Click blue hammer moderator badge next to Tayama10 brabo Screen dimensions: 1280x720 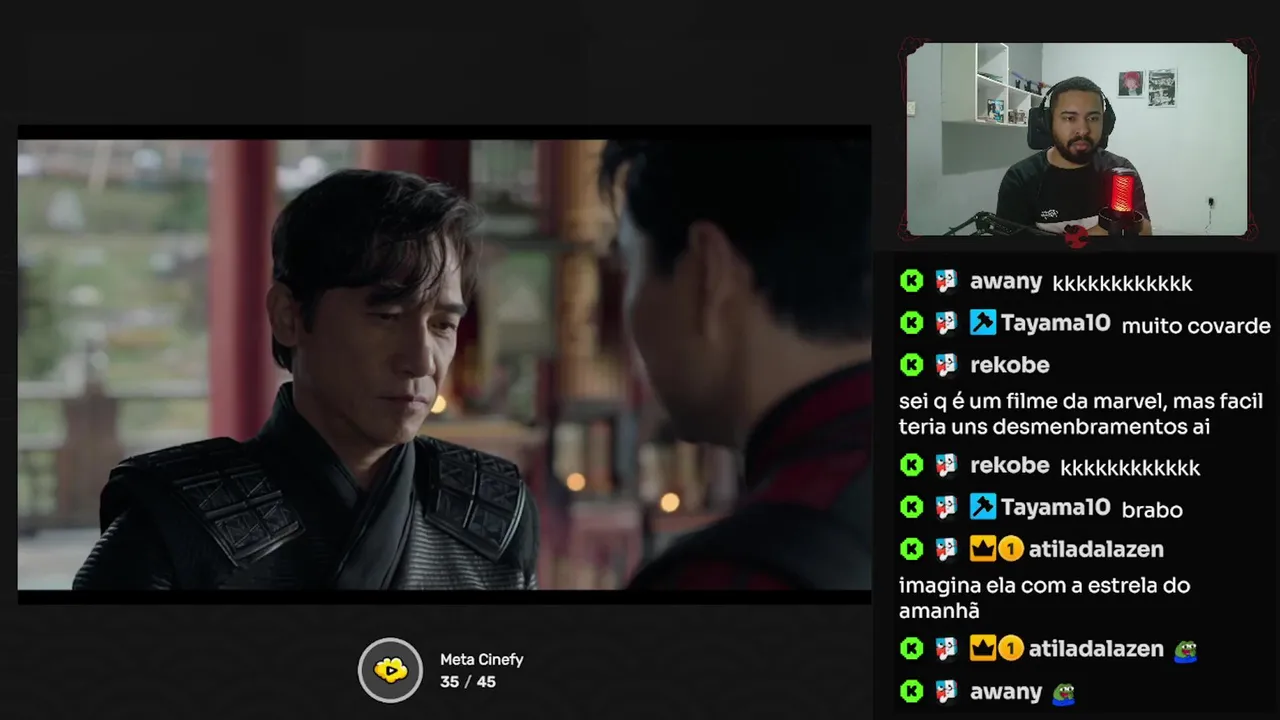coord(983,507)
